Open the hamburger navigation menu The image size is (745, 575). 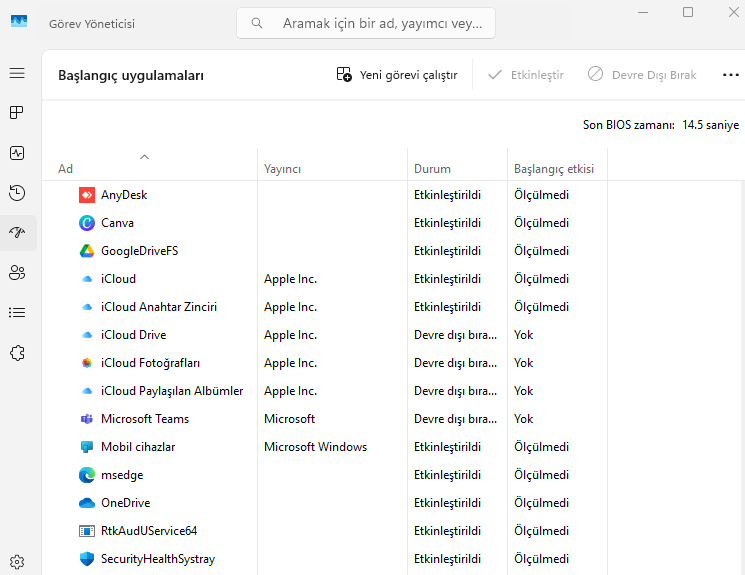(17, 73)
